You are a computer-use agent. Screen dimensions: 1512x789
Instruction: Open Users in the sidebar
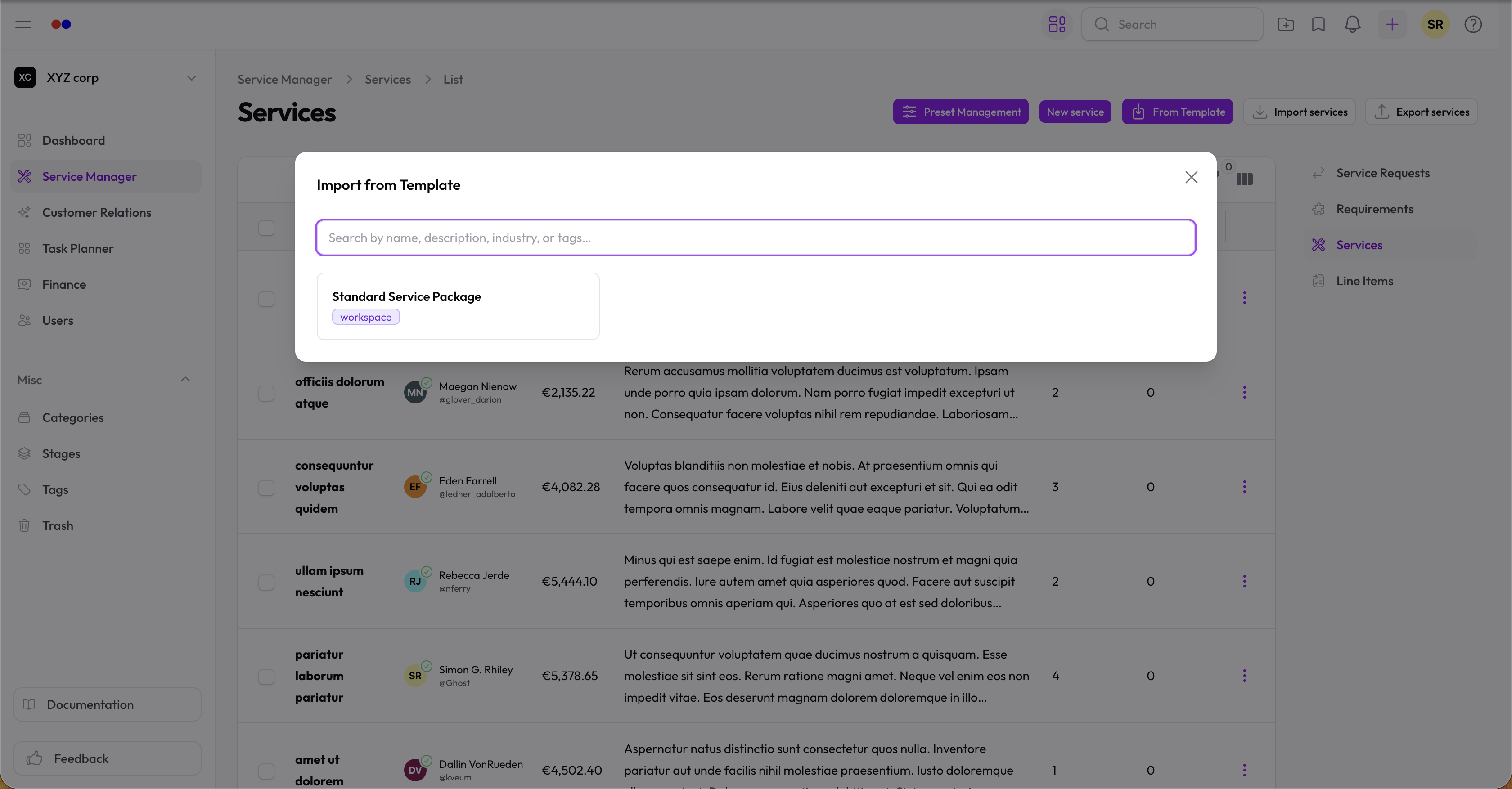(x=106, y=320)
